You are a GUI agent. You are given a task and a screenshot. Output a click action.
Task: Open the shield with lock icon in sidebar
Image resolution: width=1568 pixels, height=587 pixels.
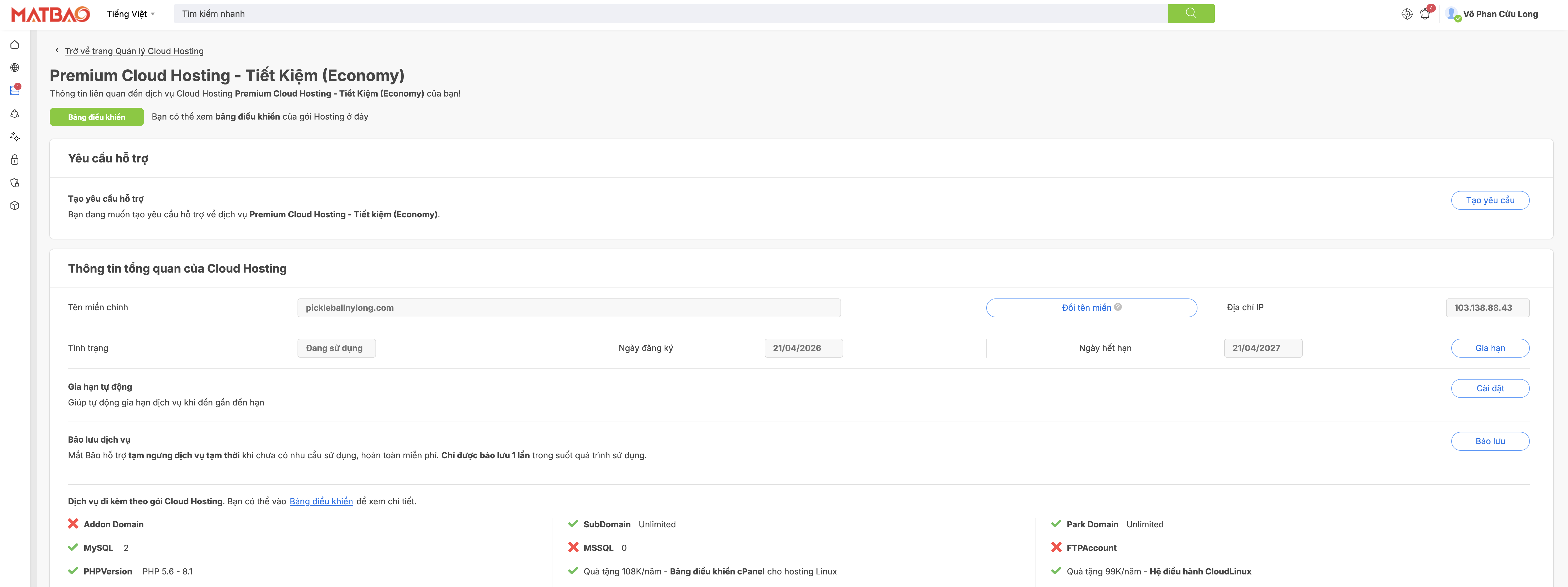tap(15, 183)
